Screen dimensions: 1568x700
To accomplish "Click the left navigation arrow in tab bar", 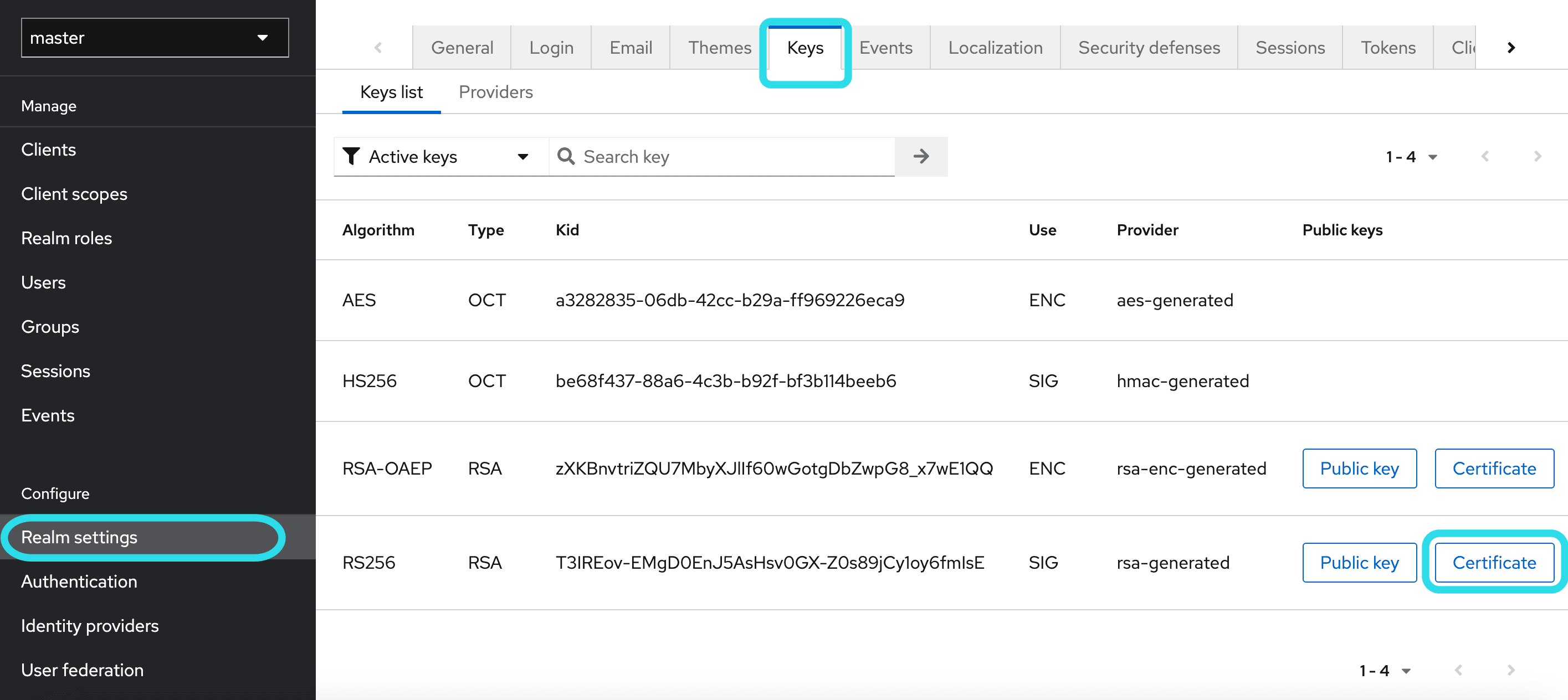I will (378, 47).
